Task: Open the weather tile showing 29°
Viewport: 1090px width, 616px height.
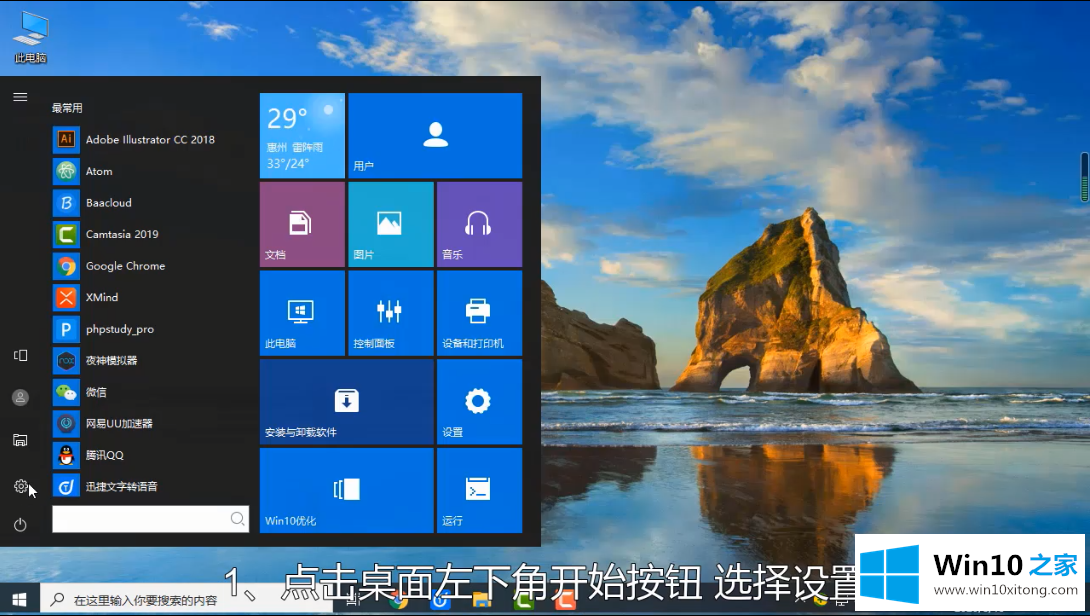Action: point(302,136)
